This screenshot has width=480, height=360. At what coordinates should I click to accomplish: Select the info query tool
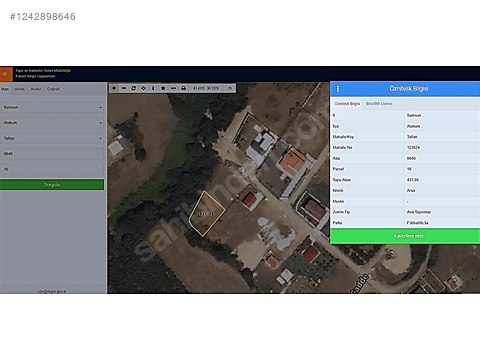click(x=153, y=88)
